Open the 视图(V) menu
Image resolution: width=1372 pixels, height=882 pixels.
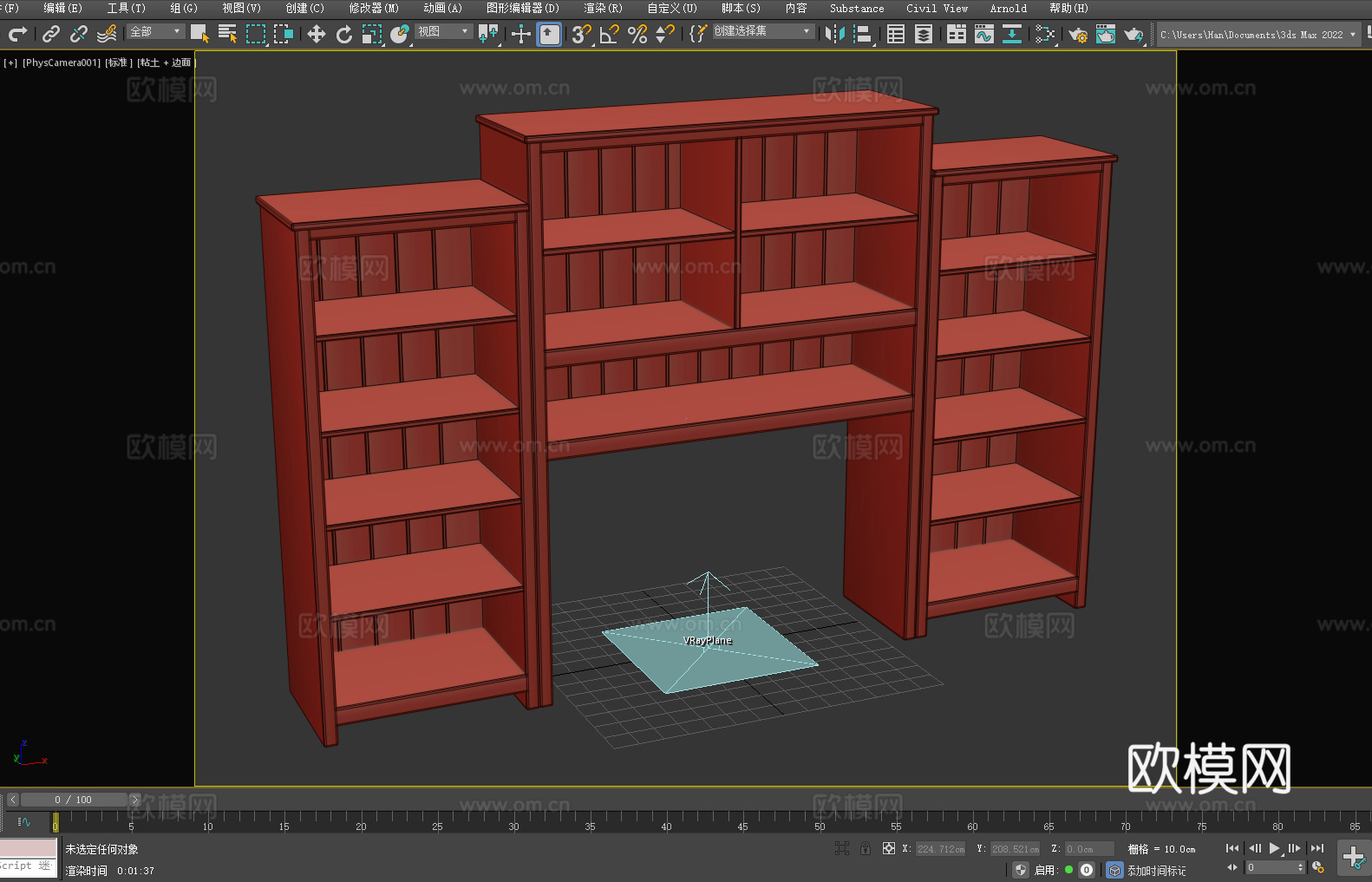[241, 8]
